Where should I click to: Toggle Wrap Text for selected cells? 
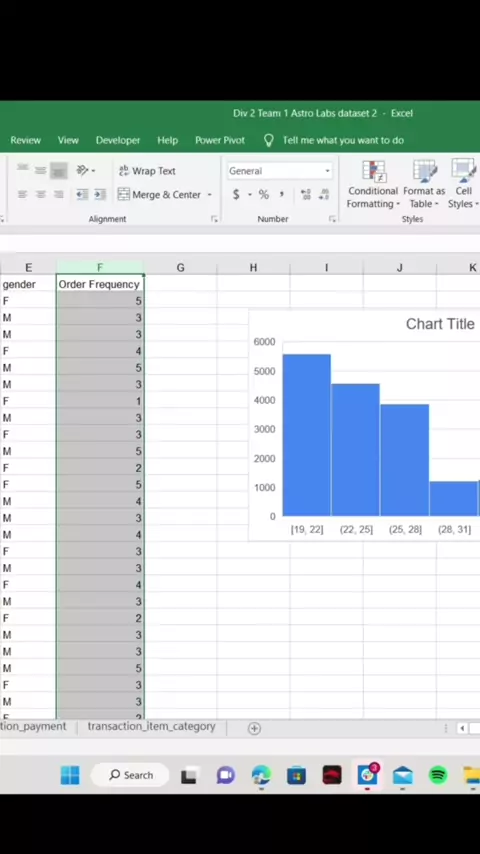(x=147, y=171)
